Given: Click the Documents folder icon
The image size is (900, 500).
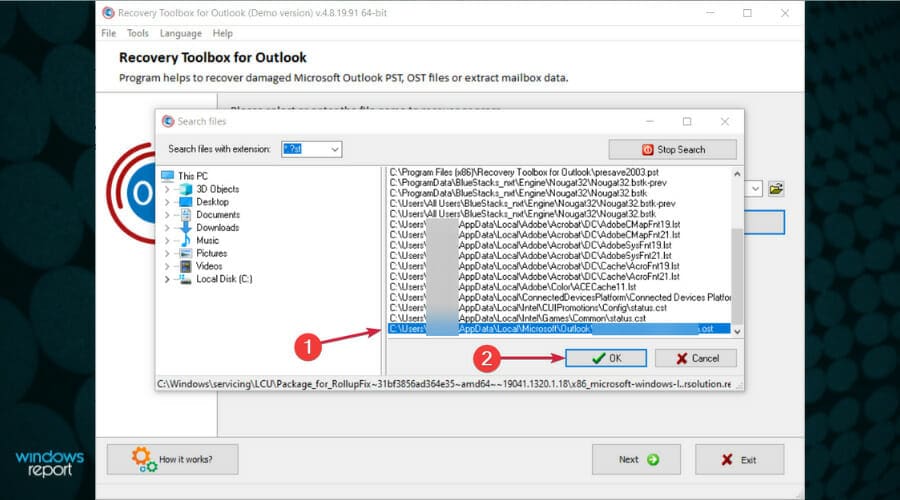Looking at the screenshot, I should coord(185,215).
